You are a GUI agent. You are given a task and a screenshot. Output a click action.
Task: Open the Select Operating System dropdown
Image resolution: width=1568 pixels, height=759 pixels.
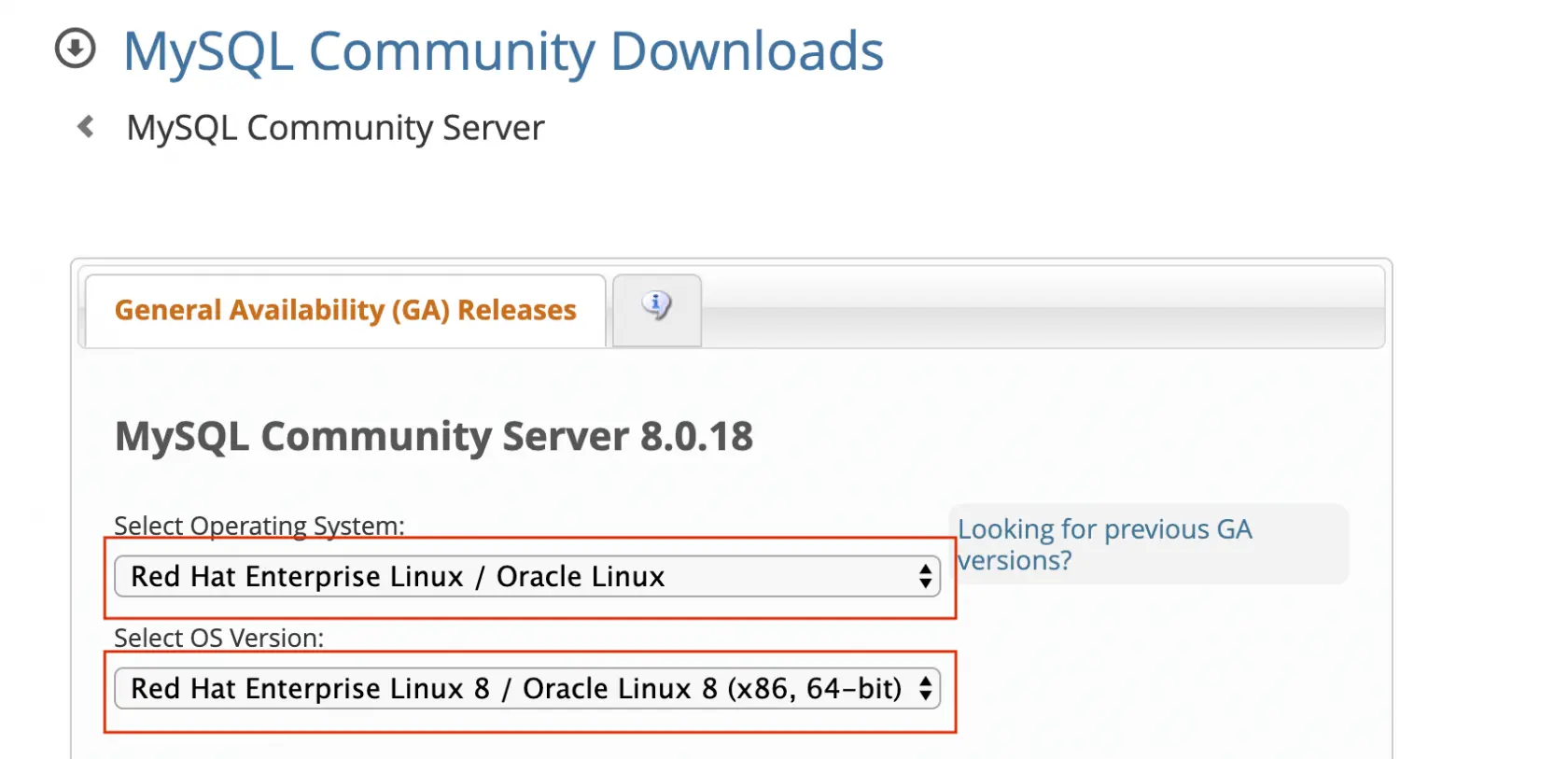527,576
